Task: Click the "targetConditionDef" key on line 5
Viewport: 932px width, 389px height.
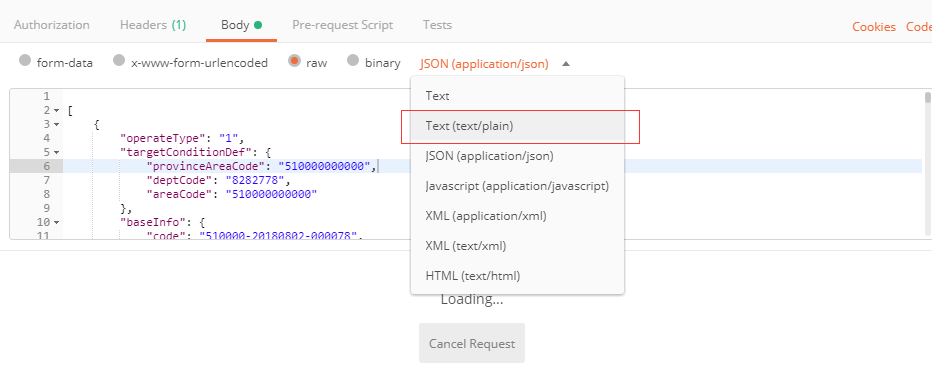Action: tap(185, 152)
